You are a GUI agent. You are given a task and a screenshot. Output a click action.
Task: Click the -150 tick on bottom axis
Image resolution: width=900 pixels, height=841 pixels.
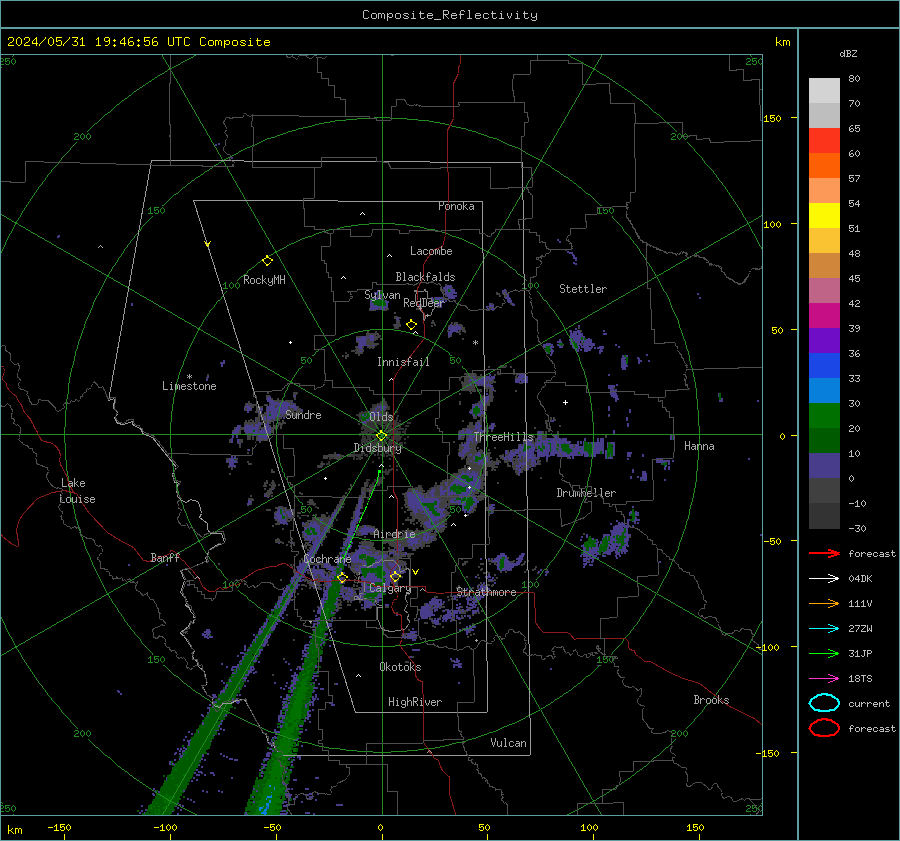pyautogui.click(x=59, y=827)
